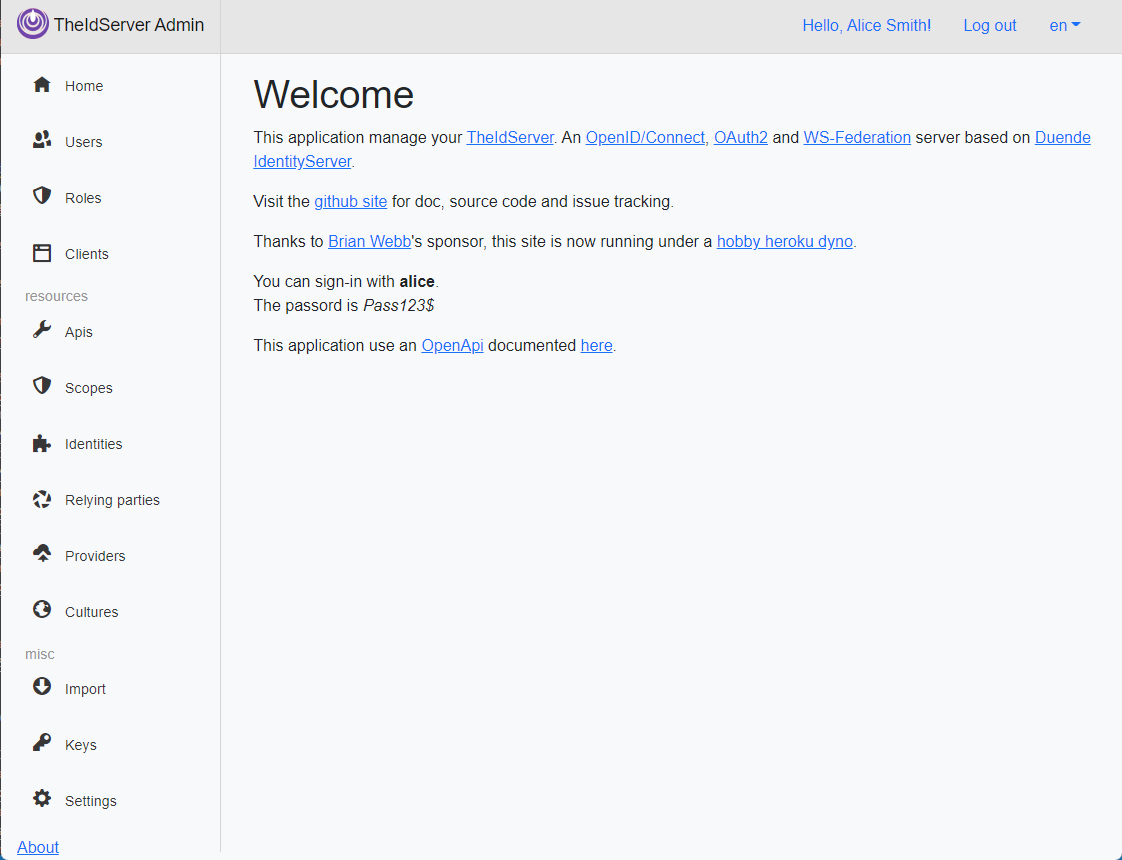Click the OpenApi link
1122x860 pixels.
[x=452, y=346]
